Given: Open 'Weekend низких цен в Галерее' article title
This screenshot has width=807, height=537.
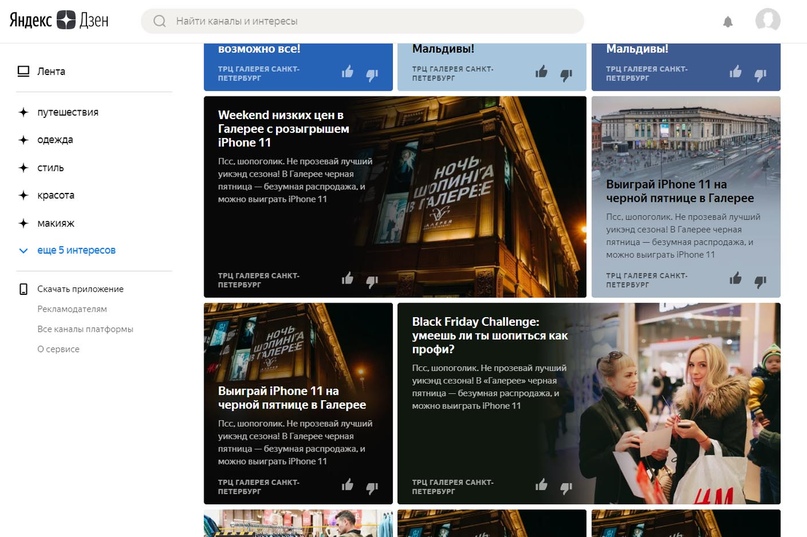Looking at the screenshot, I should (x=284, y=129).
